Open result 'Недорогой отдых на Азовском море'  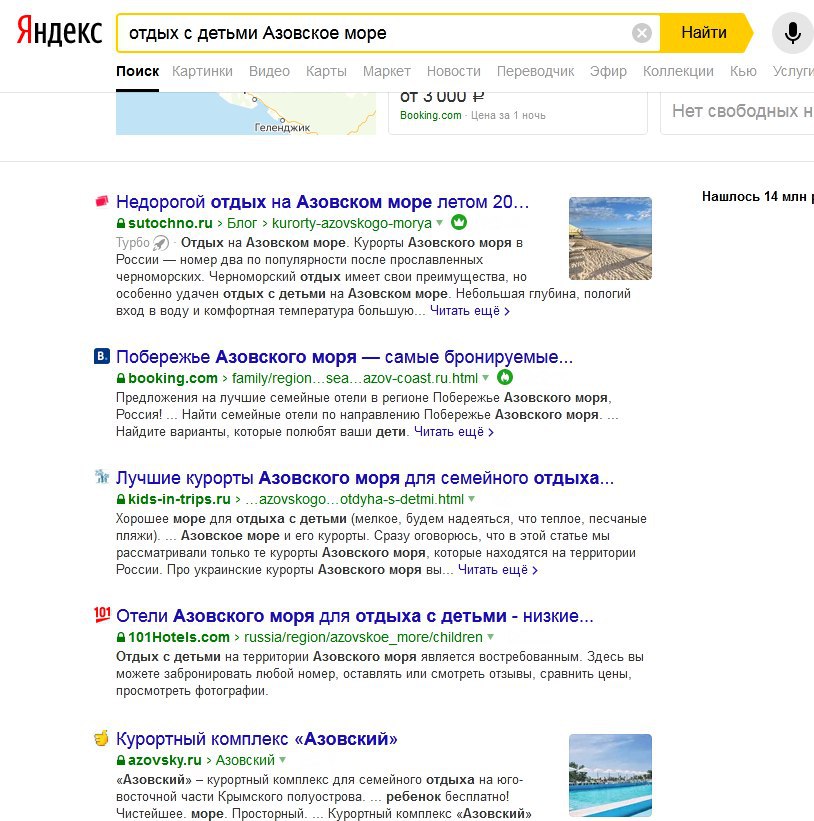tap(322, 202)
